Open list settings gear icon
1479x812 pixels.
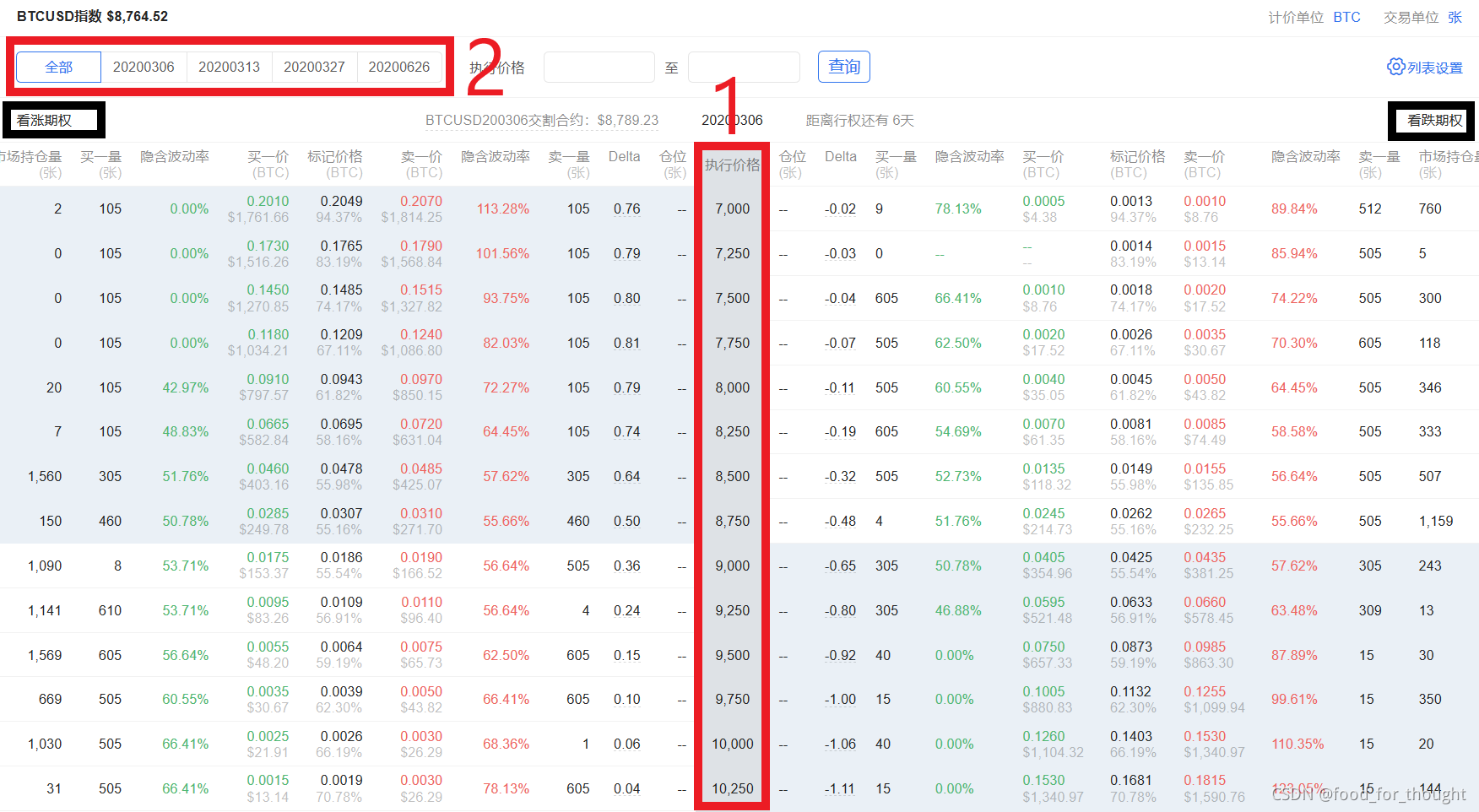[x=1395, y=67]
